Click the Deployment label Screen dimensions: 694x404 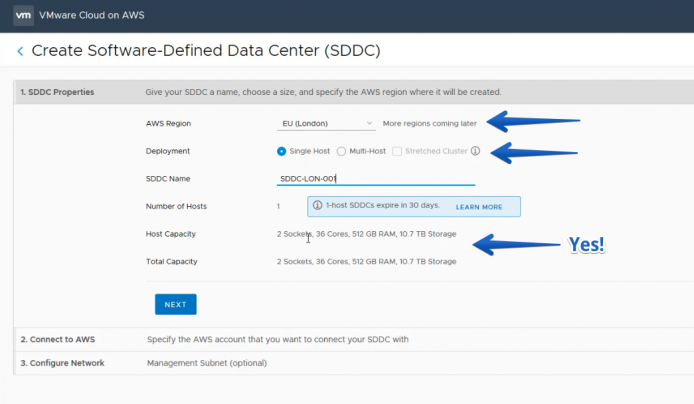(x=168, y=151)
